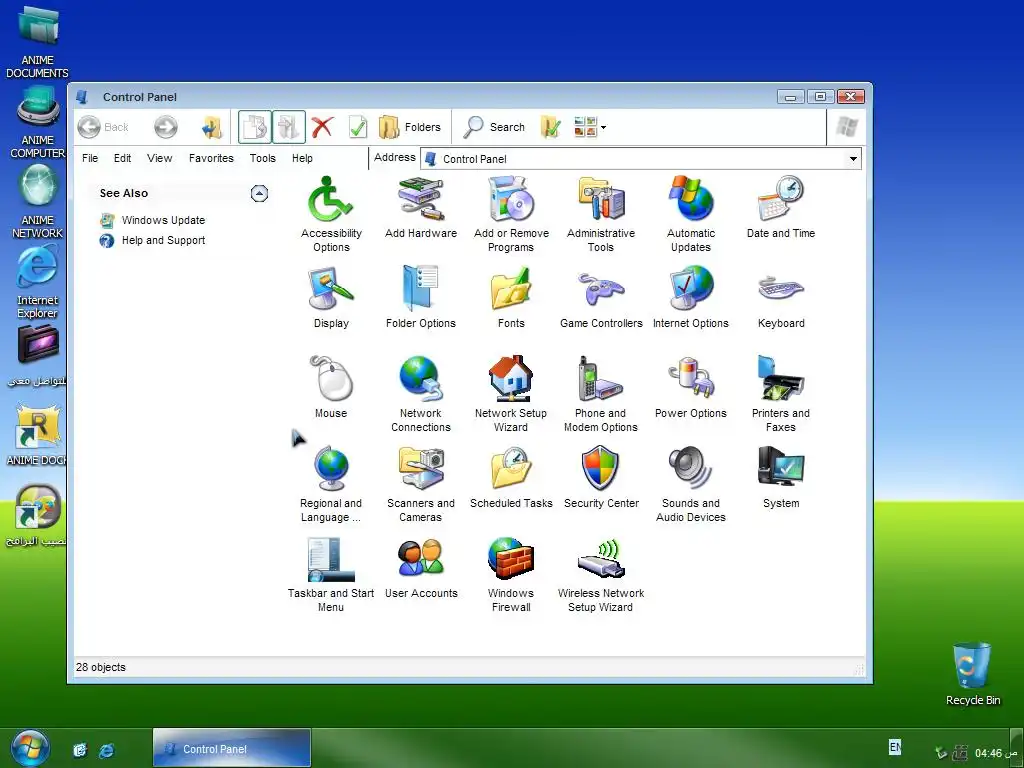Open the Favorites menu
1024x768 pixels.
click(211, 158)
